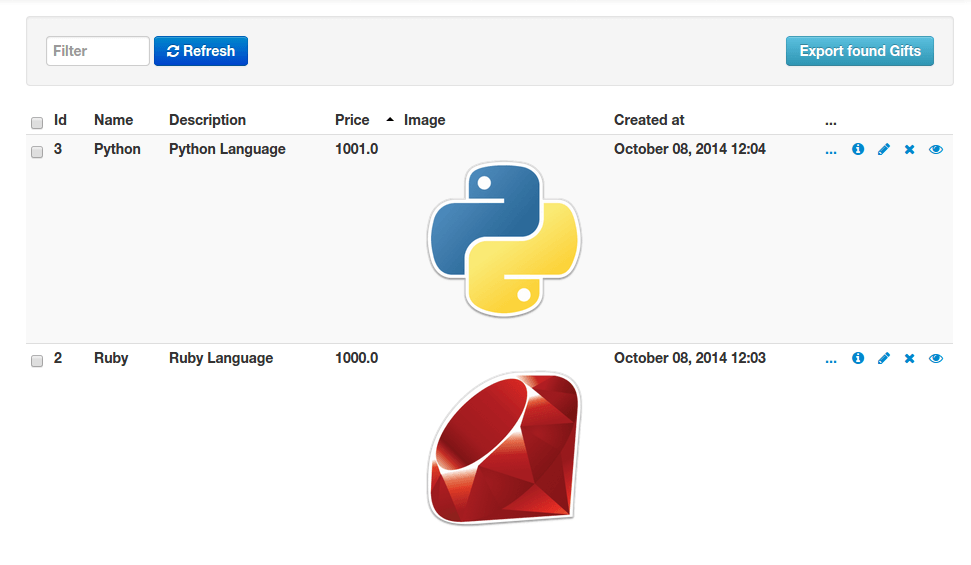Click the eye show icon for Python row
The image size is (971, 565).
tap(936, 149)
